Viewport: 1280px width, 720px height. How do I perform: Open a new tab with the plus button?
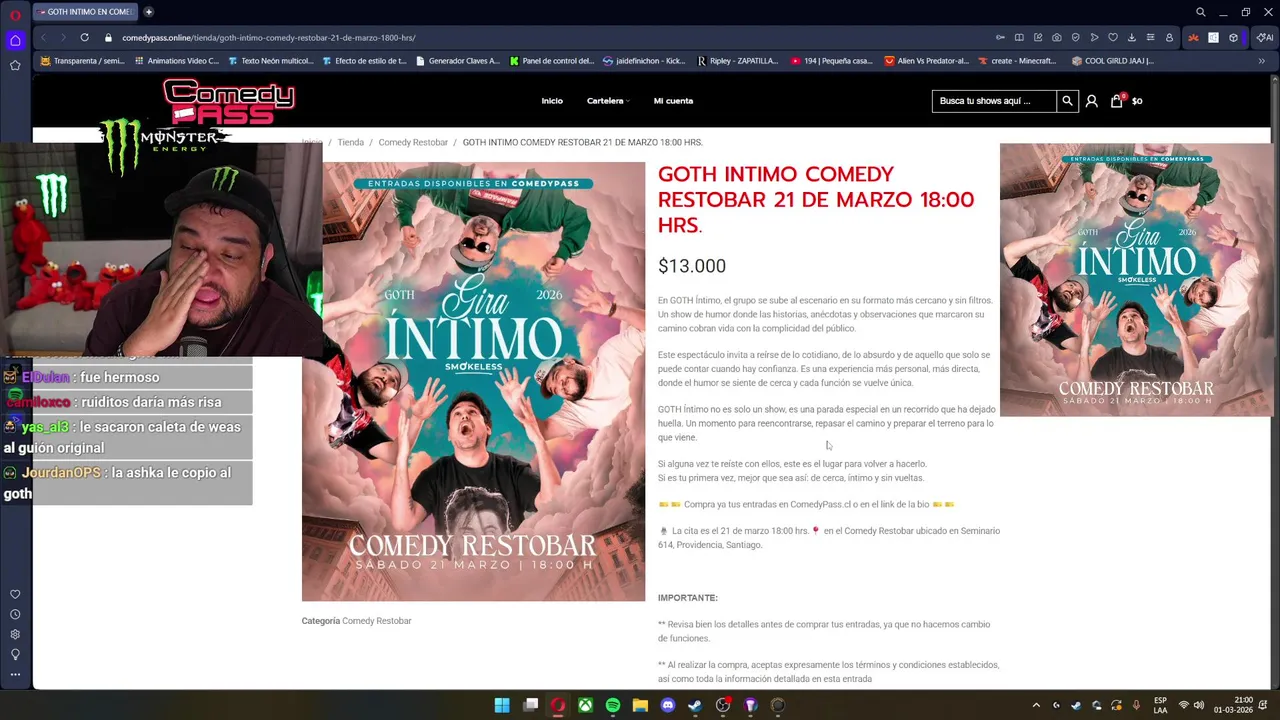(x=149, y=12)
